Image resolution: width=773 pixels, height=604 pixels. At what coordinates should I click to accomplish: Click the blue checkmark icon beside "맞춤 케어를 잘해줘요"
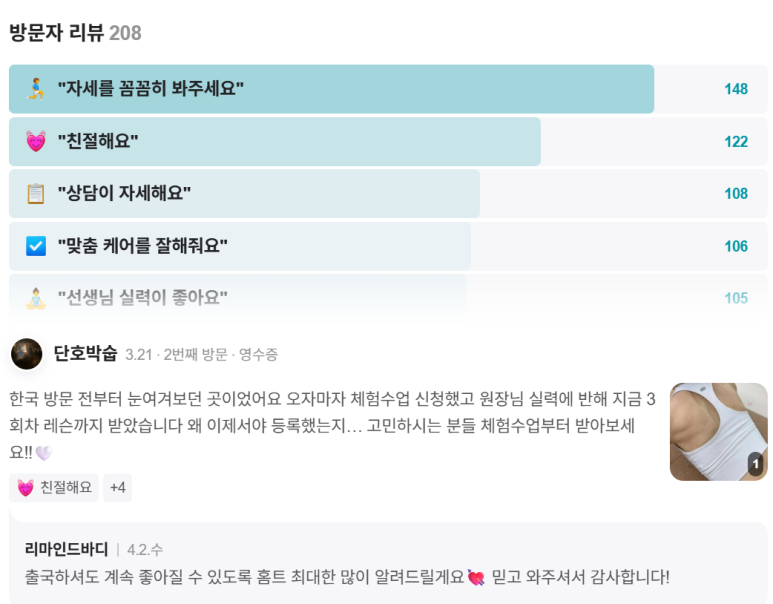click(36, 246)
